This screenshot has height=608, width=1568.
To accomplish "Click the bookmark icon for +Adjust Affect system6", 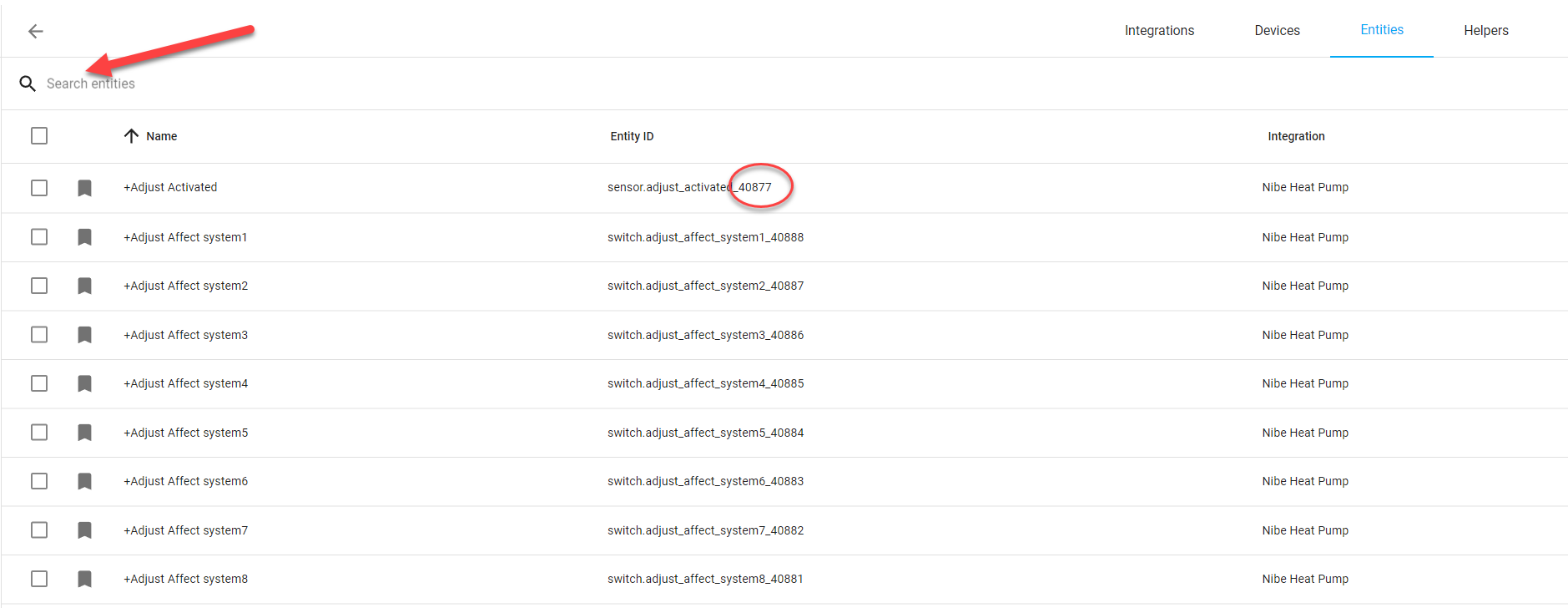I will click(84, 481).
